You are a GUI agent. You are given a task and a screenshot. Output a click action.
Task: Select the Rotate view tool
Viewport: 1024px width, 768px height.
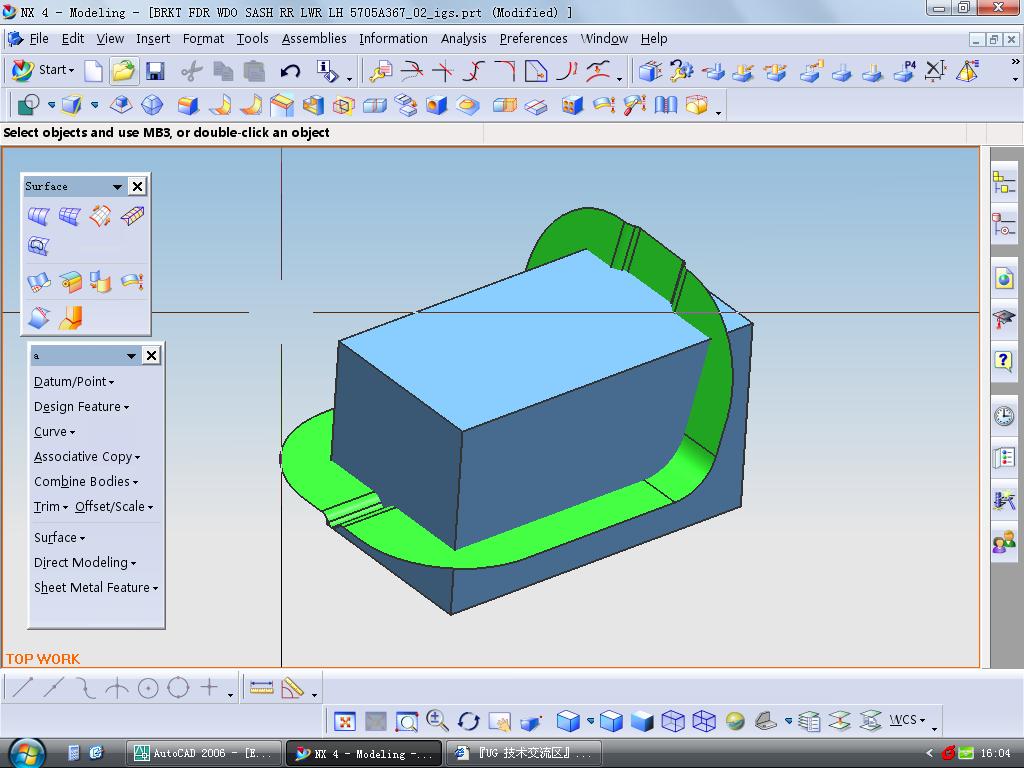468,721
